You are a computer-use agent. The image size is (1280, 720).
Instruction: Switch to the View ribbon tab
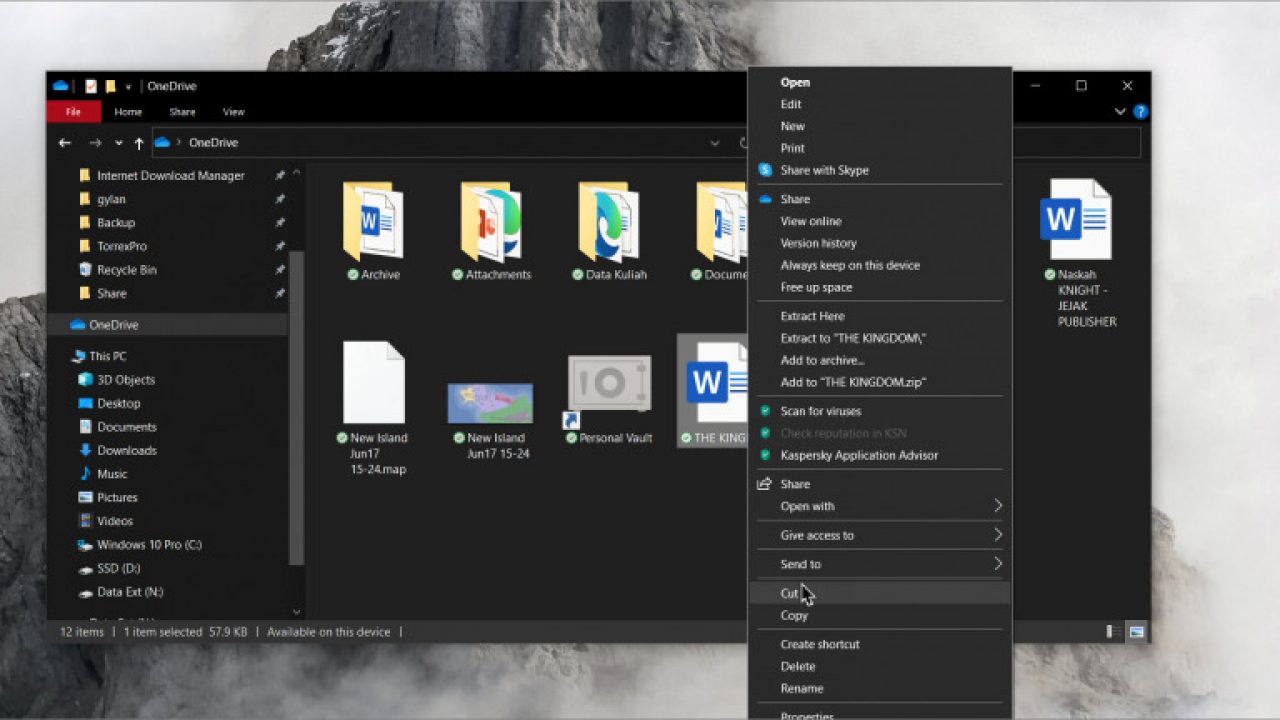tap(233, 112)
